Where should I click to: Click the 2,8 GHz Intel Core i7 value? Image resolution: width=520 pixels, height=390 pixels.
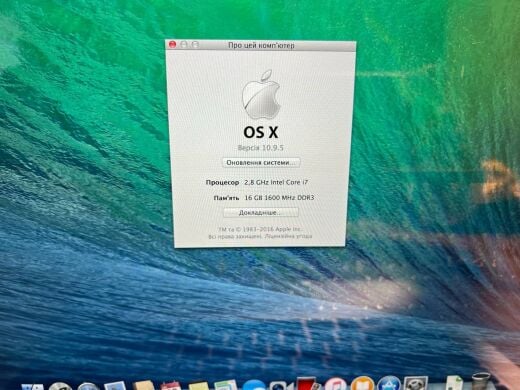tap(276, 182)
